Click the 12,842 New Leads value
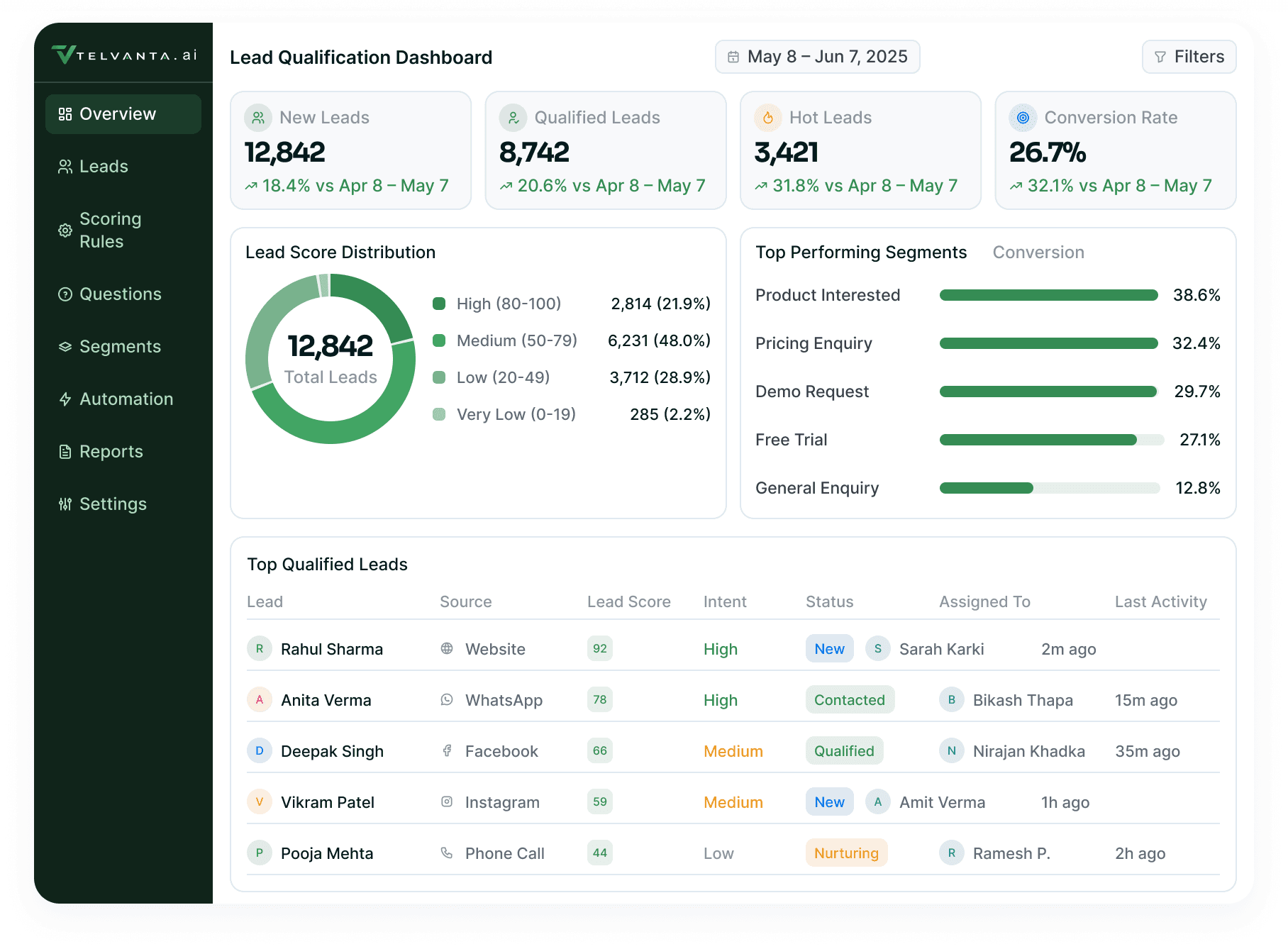This screenshot has height=949, width=1288. pyautogui.click(x=285, y=152)
